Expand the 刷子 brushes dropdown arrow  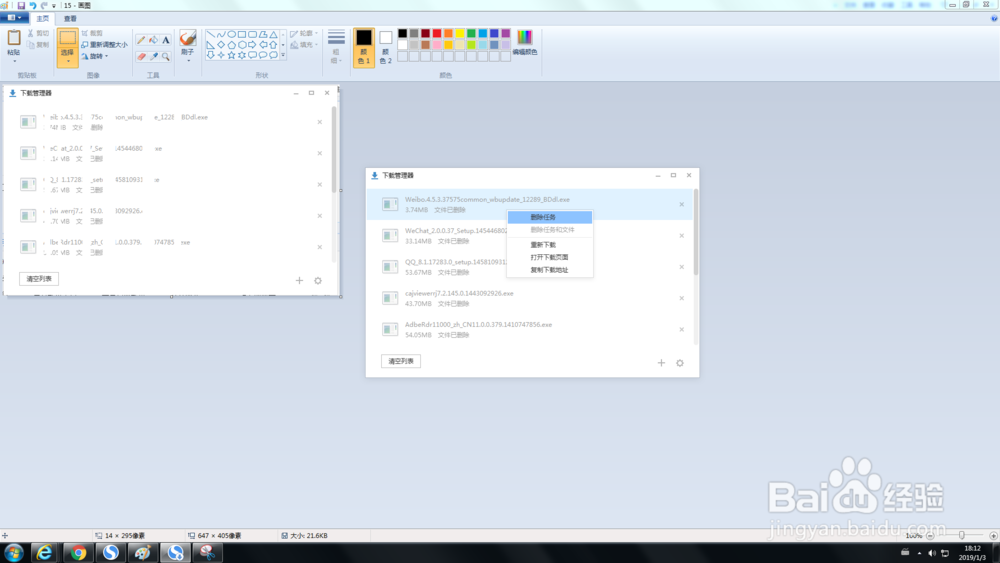188,61
